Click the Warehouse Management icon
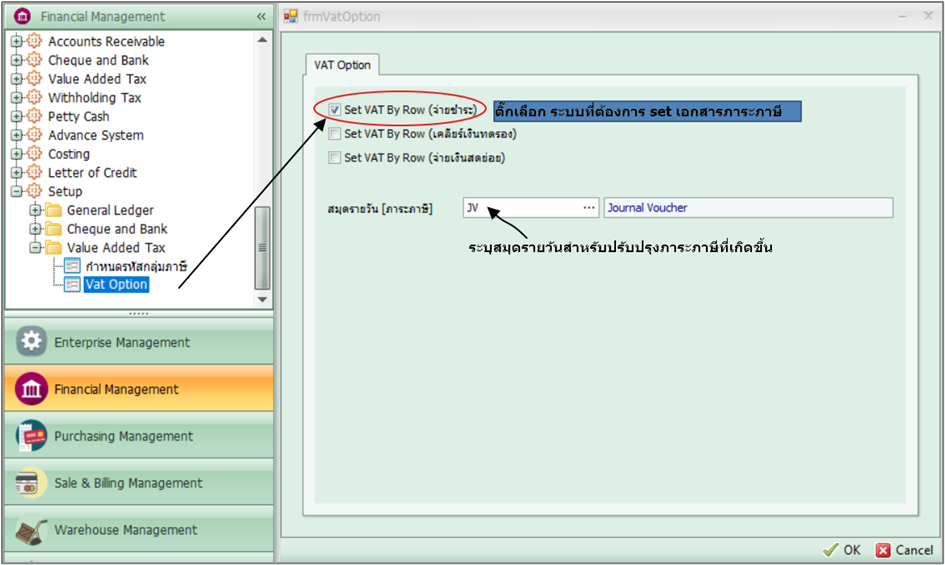 [x=32, y=530]
